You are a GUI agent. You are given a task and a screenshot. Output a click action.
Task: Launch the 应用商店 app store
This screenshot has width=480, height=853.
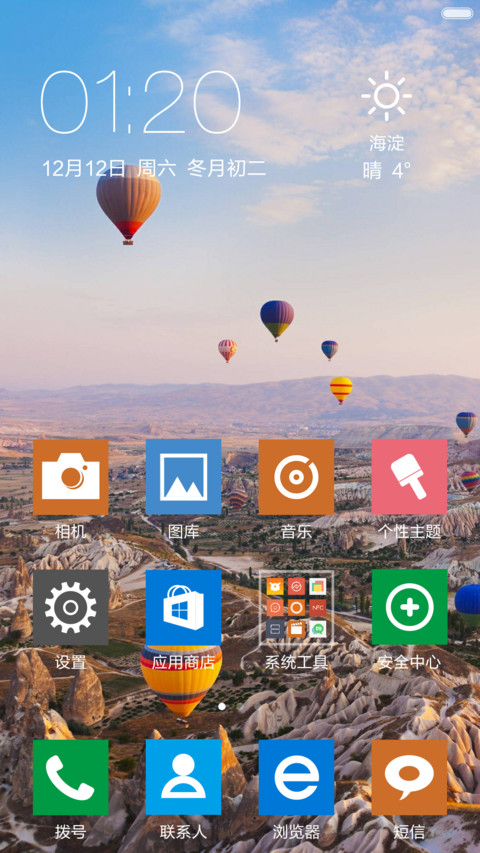pos(183,607)
